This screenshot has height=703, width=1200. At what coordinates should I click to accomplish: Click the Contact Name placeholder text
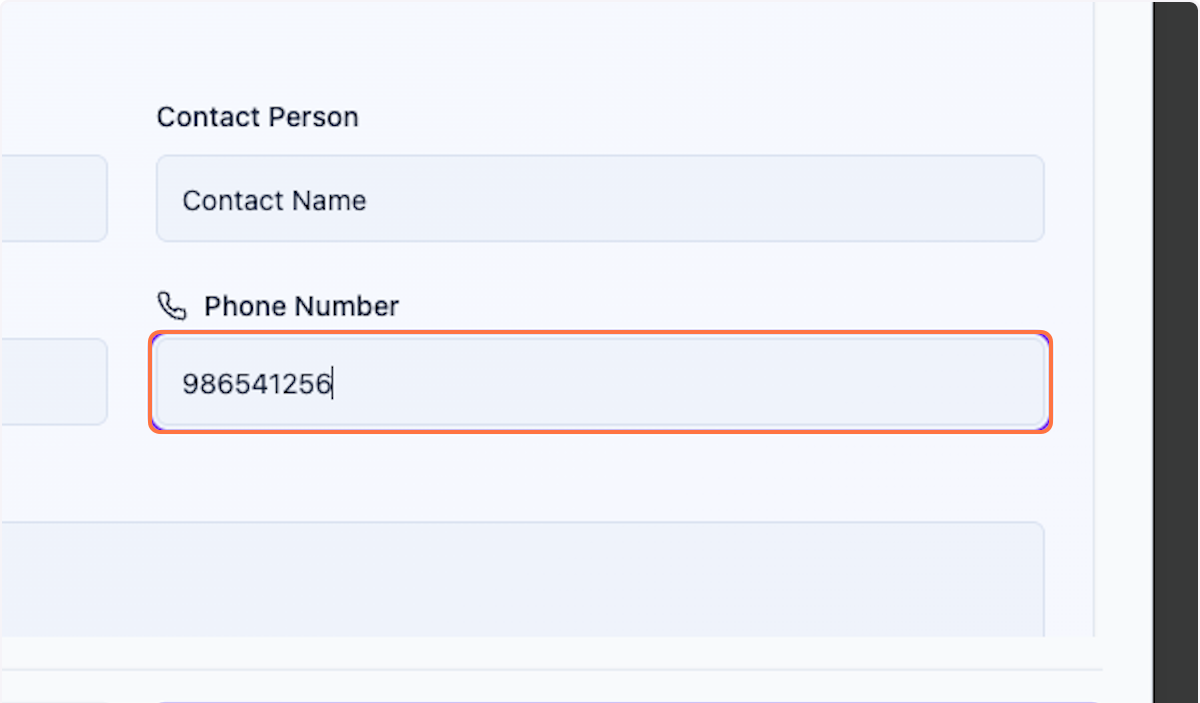pyautogui.click(x=274, y=200)
